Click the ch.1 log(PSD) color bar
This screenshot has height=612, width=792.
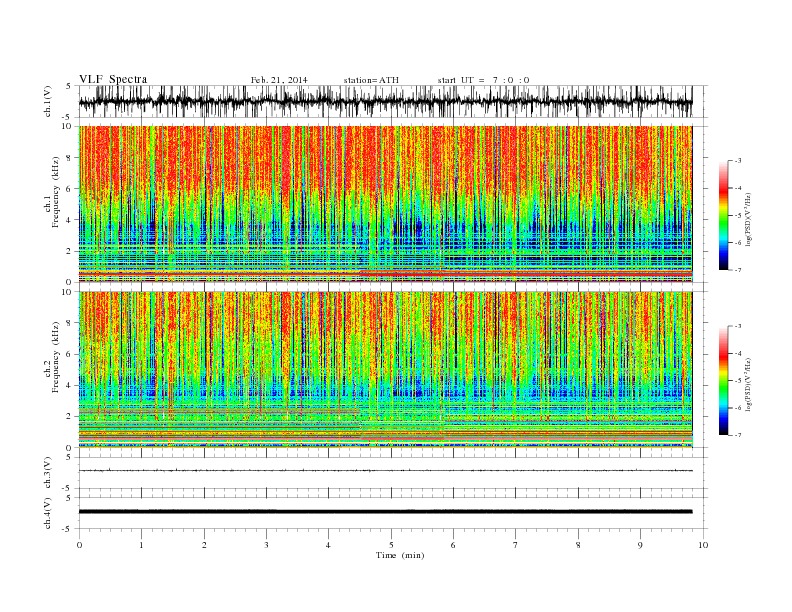coord(723,215)
